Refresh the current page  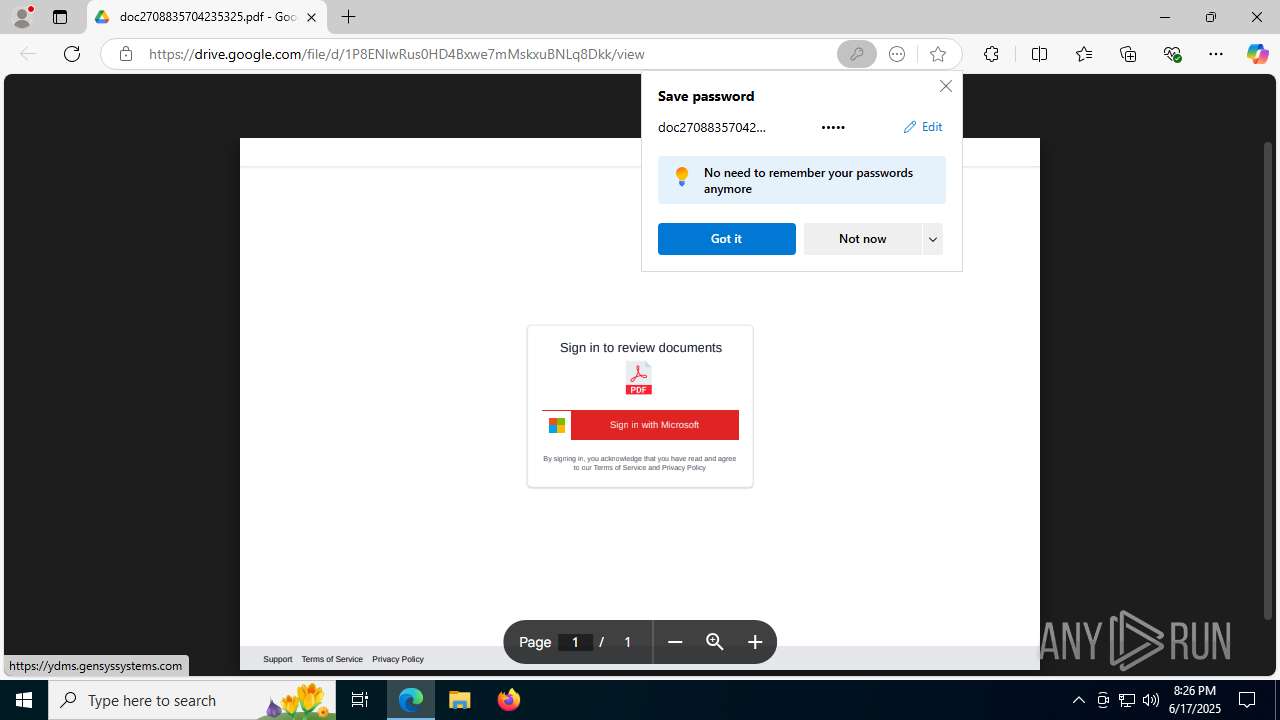[72, 54]
